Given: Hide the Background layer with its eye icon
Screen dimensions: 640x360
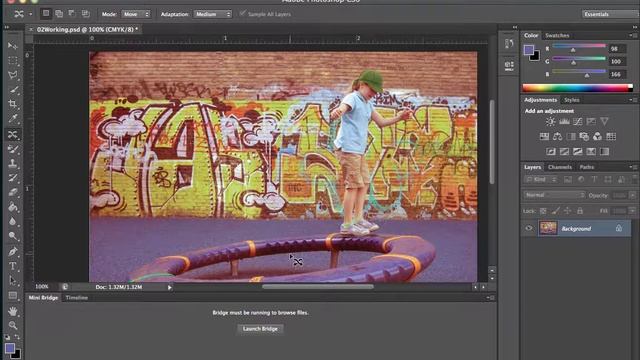Looking at the screenshot, I should [x=529, y=229].
